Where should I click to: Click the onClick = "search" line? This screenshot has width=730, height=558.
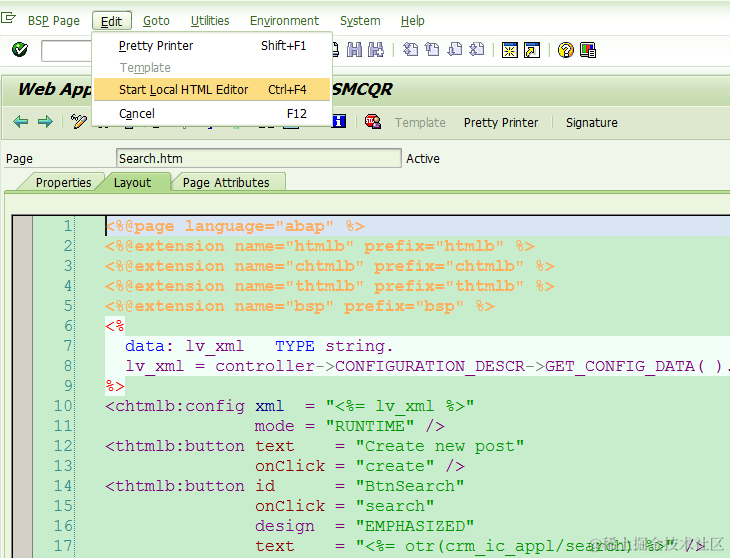click(x=345, y=506)
